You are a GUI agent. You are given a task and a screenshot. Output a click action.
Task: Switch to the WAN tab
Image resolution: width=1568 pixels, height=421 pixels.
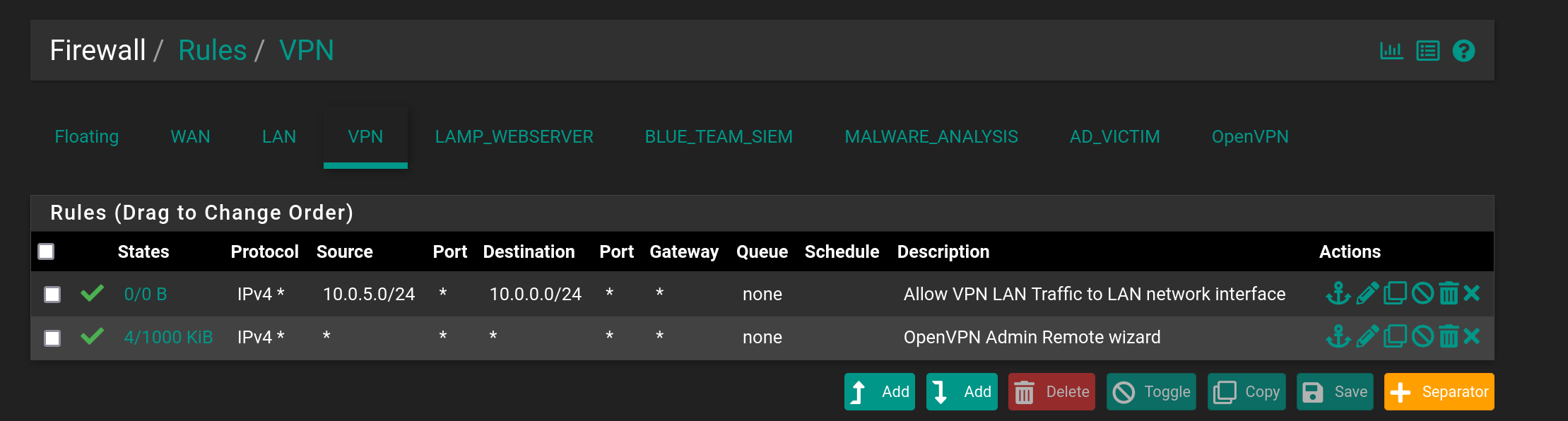pos(191,136)
